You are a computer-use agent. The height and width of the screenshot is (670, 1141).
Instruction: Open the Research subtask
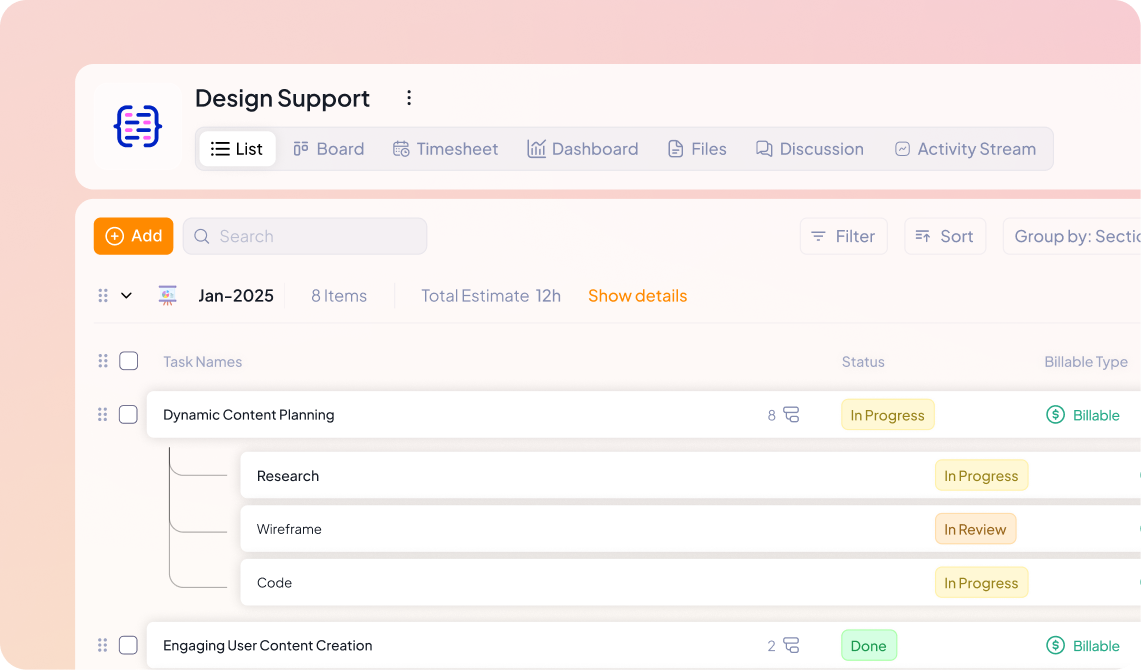click(287, 476)
